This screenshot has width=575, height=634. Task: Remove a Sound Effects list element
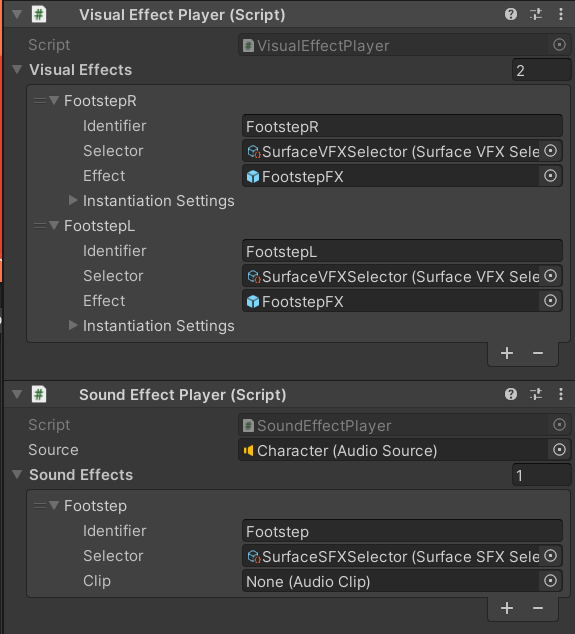(x=538, y=608)
